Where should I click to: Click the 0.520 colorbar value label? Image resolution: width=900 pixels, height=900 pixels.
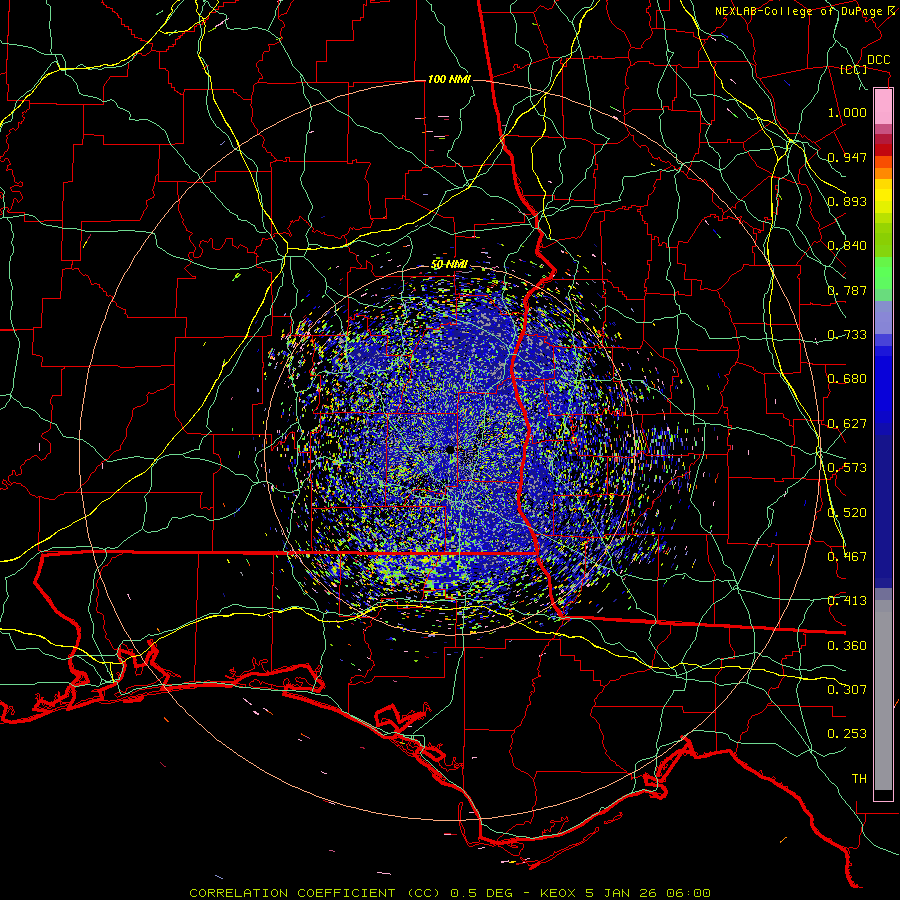click(847, 513)
